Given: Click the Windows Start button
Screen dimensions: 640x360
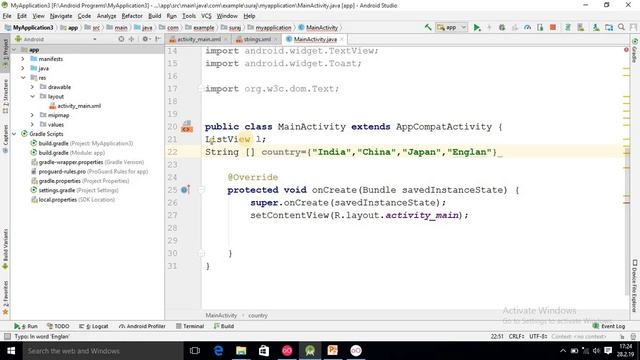Looking at the screenshot, I should click(x=11, y=351).
